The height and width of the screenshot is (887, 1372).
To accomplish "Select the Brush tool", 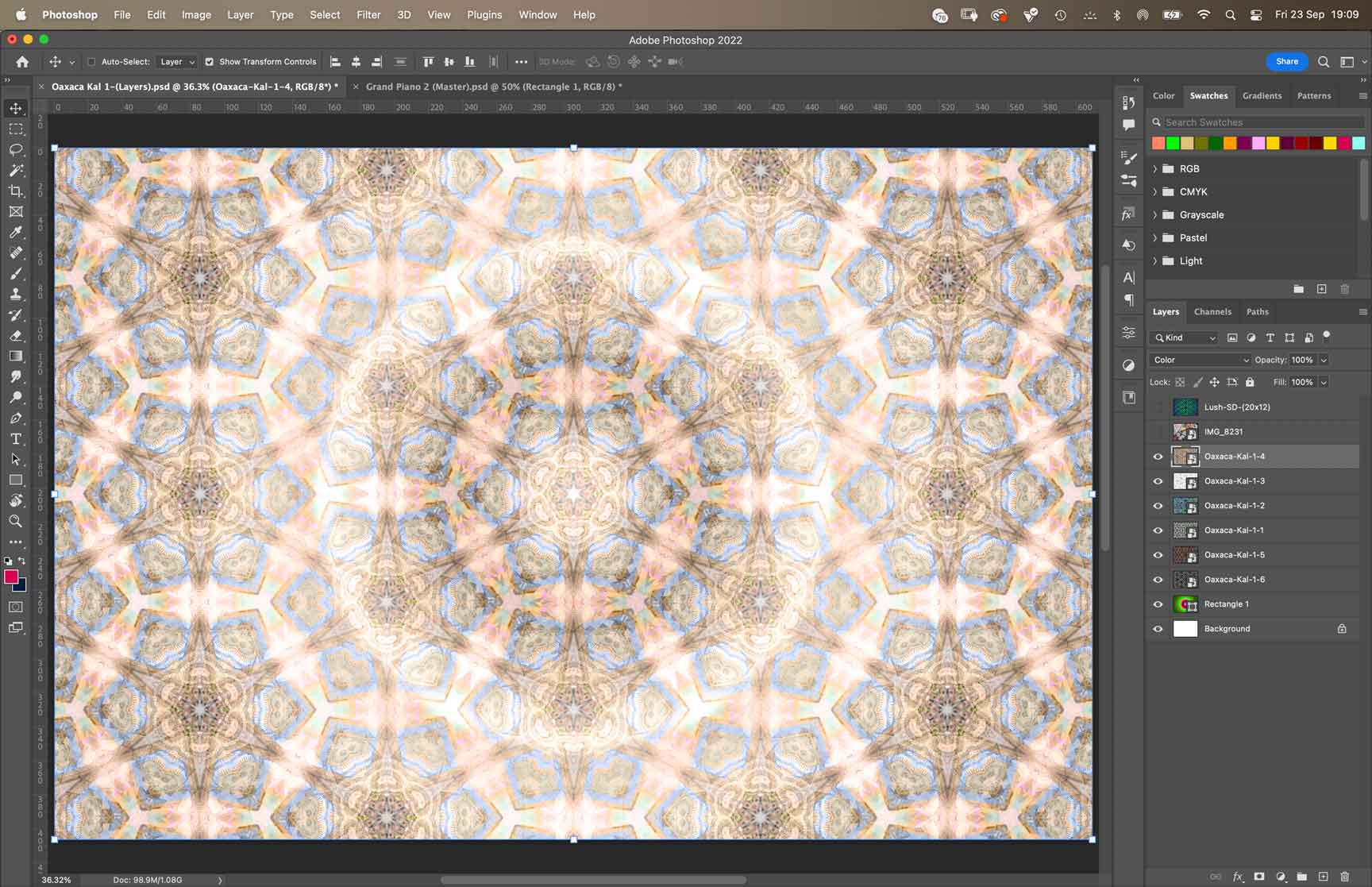I will (16, 273).
